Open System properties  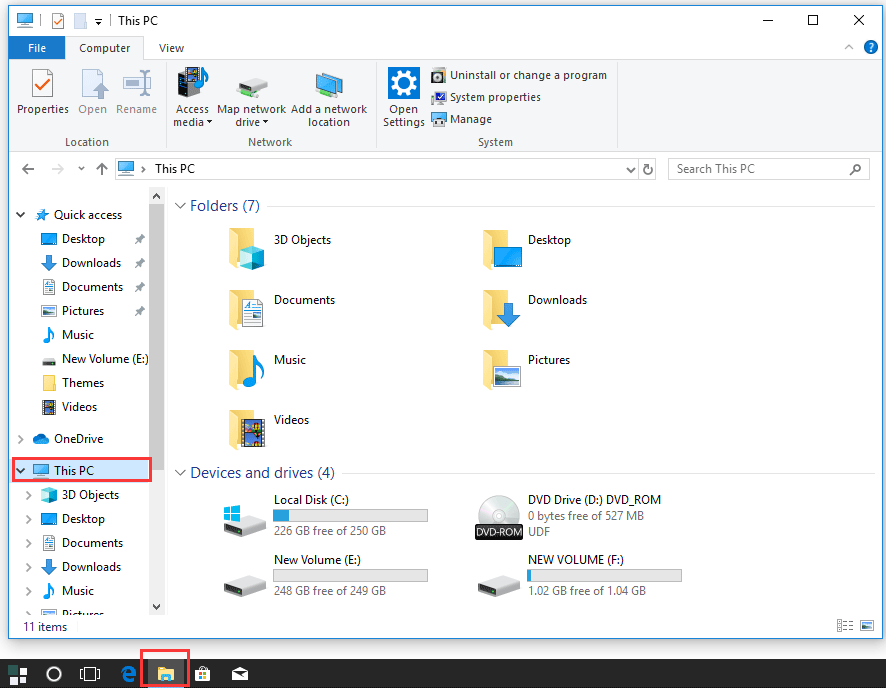(x=486, y=97)
